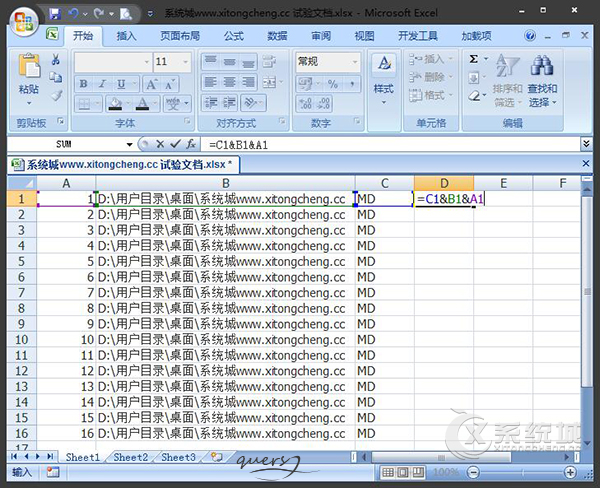Undo the last action
The image size is (600, 488).
(x=73, y=14)
